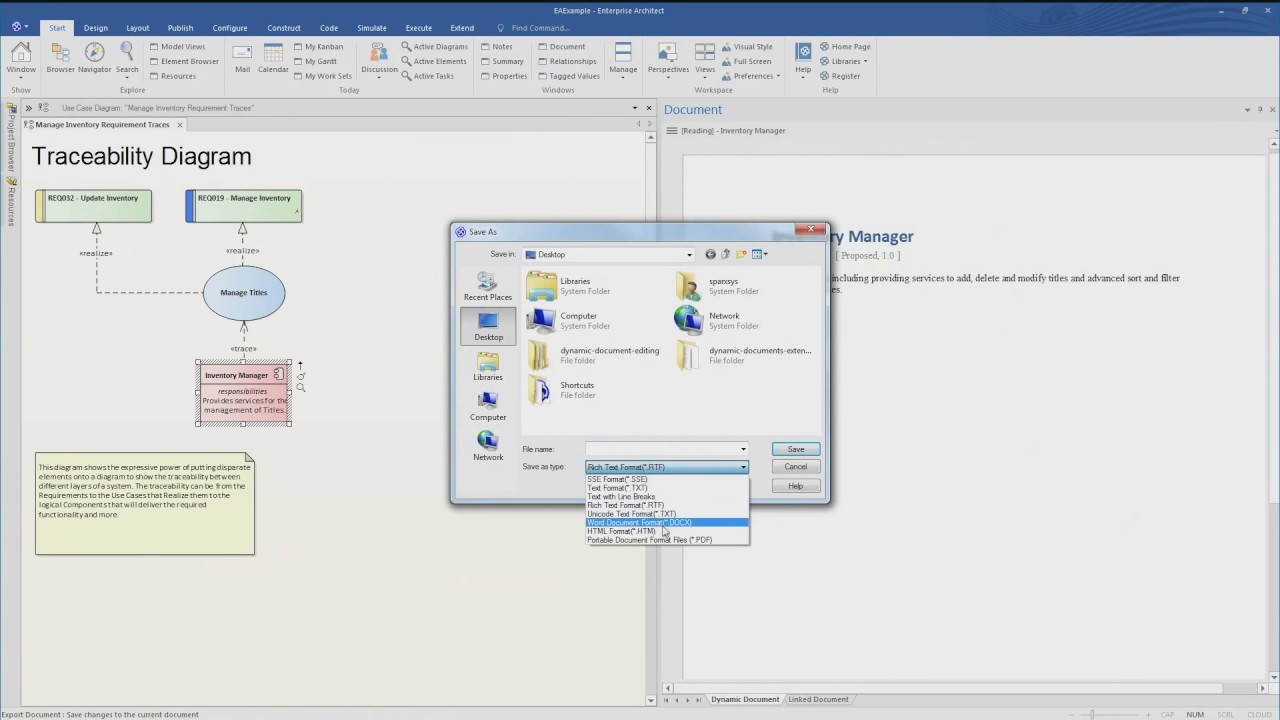The height and width of the screenshot is (720, 1280).
Task: Toggle the Relationships window
Action: (566, 61)
